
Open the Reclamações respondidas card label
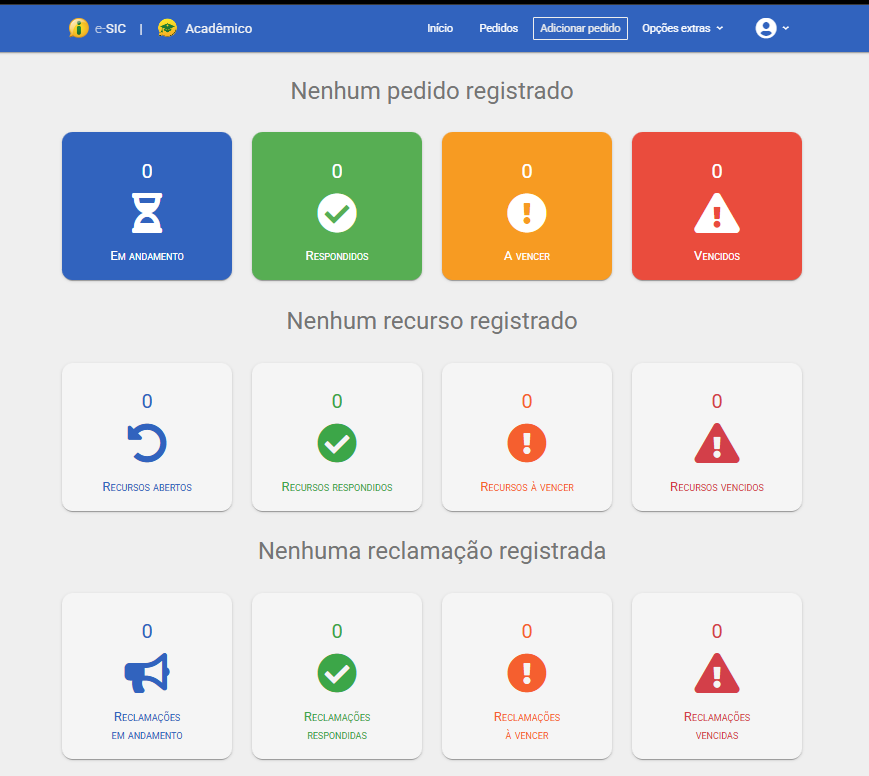point(337,726)
